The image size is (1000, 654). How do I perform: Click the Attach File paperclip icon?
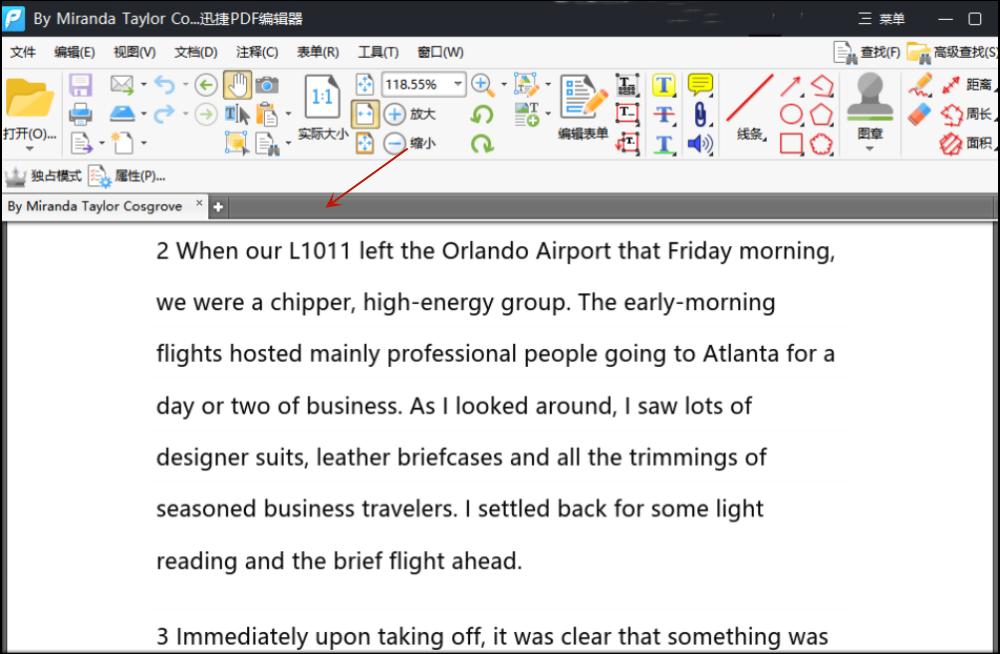point(700,114)
